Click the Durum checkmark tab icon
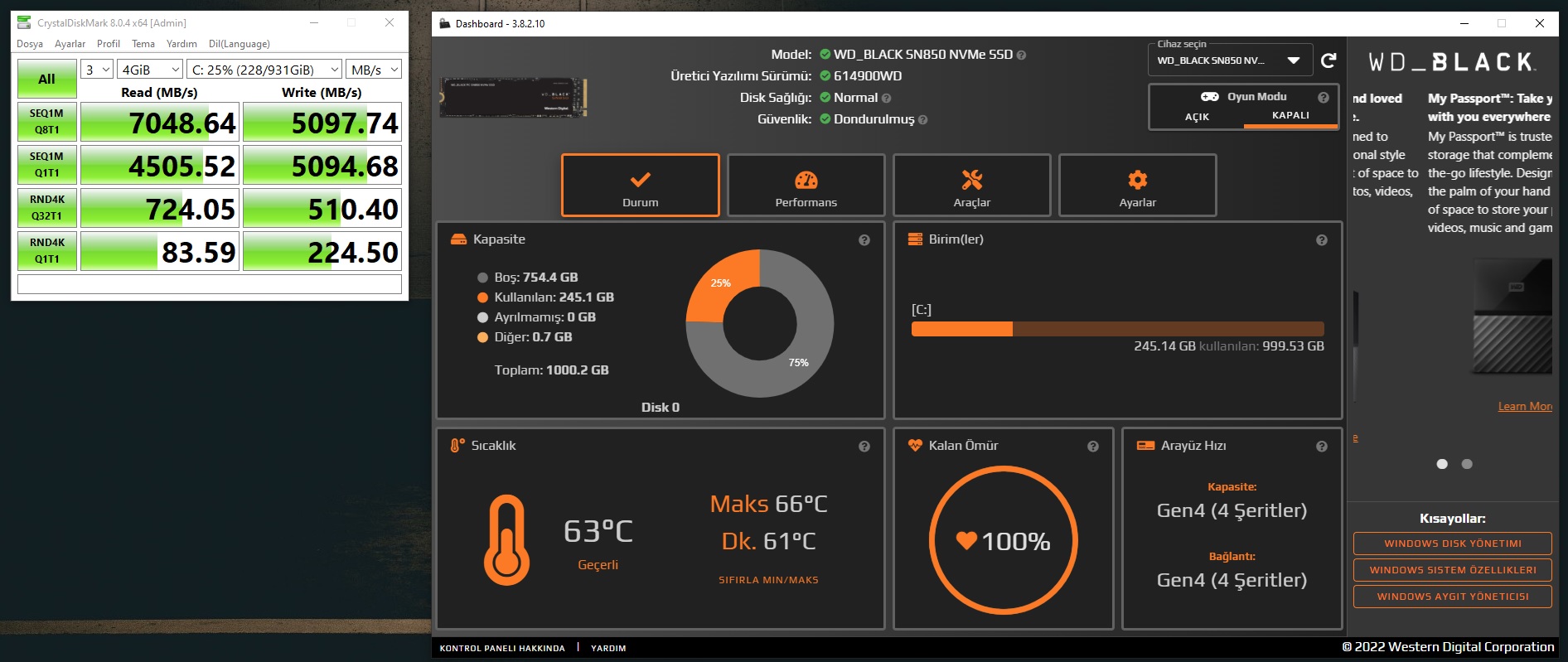Viewport: 1568px width, 662px height. click(640, 179)
